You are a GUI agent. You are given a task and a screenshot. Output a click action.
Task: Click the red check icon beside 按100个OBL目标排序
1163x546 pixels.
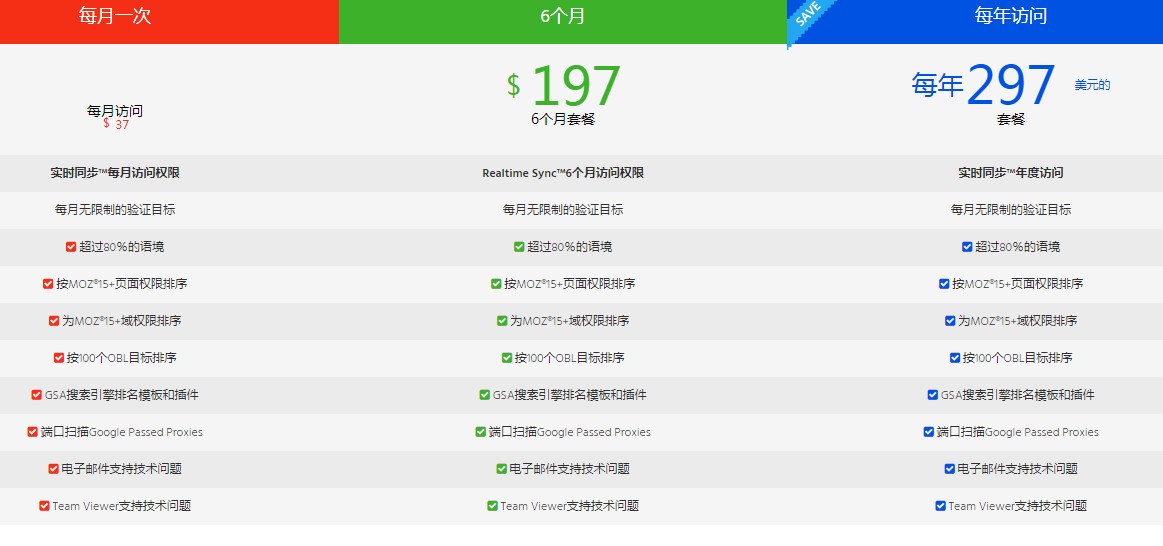tap(59, 358)
